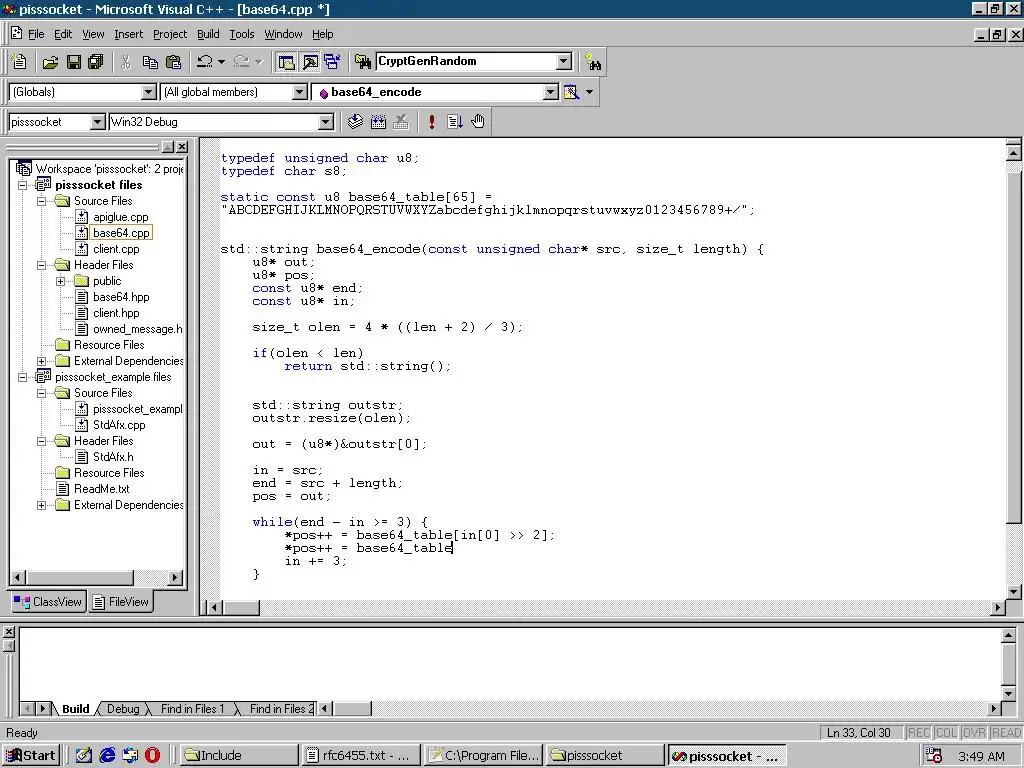Open the Build menu
The image size is (1024, 768).
tap(208, 34)
